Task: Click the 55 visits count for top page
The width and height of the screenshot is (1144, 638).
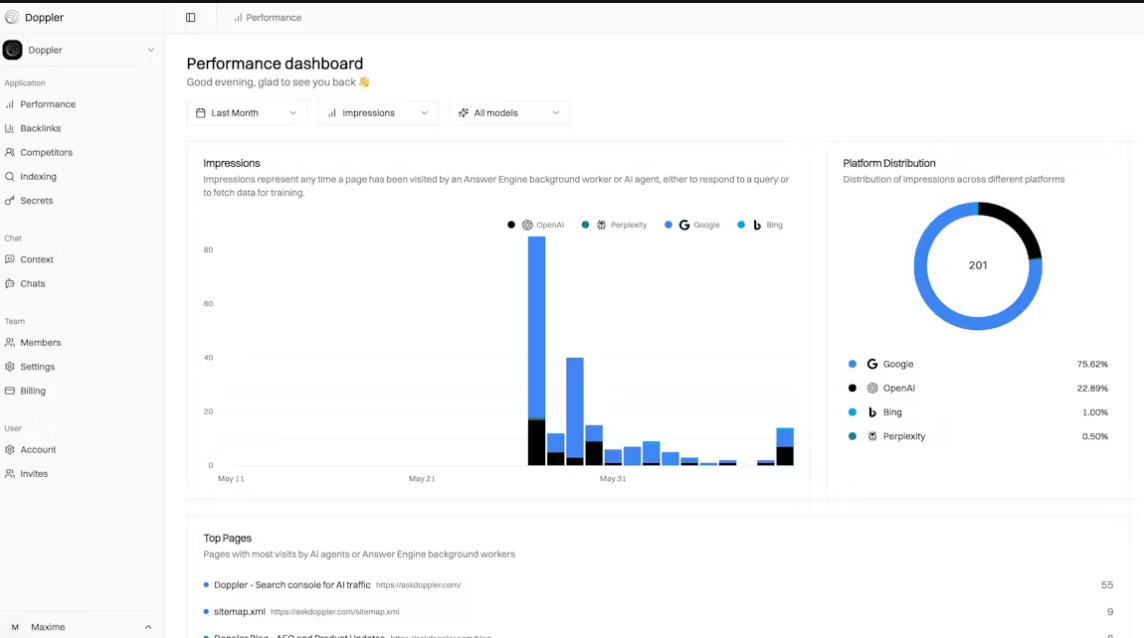Action: pos(1107,585)
